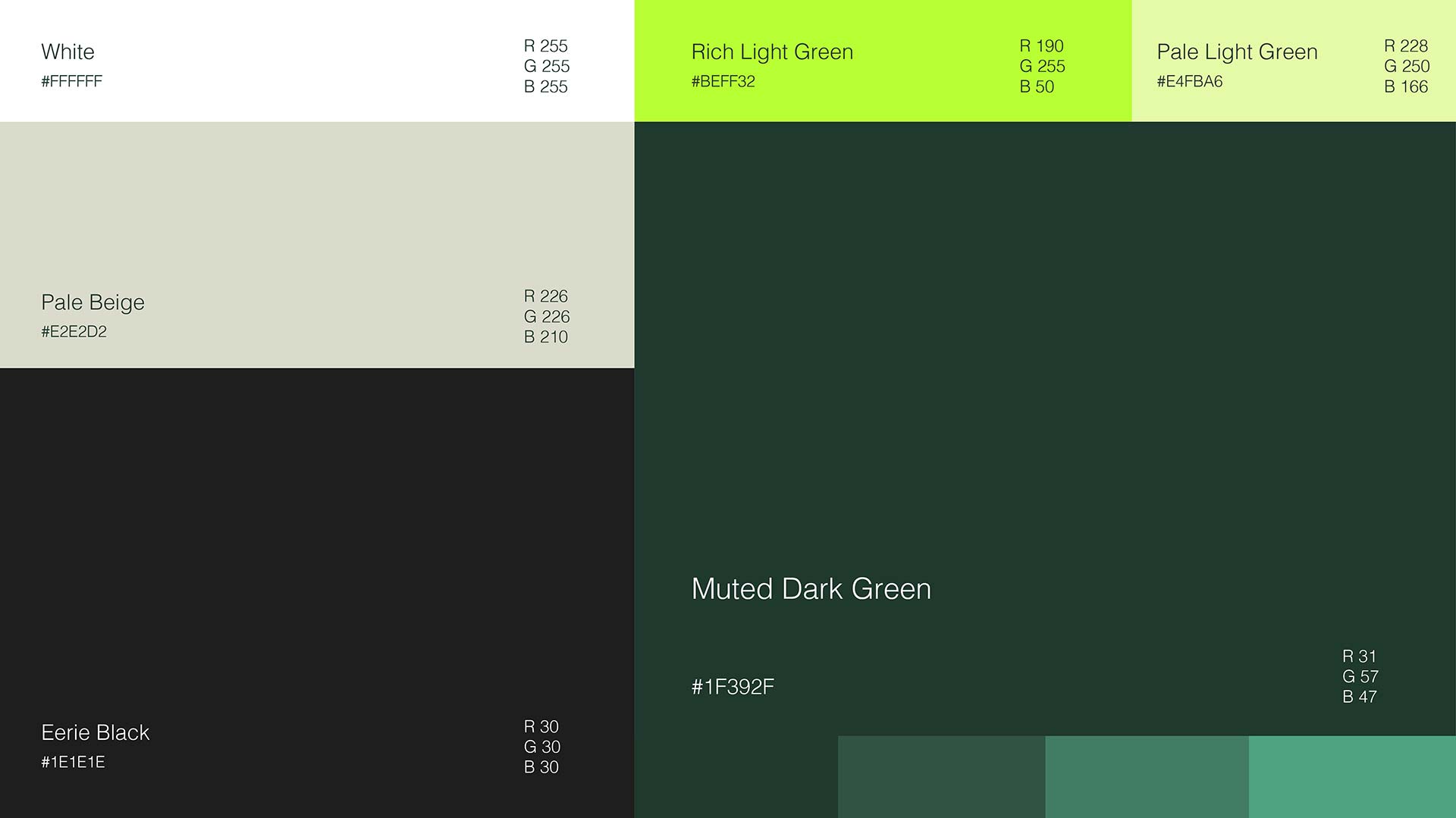Click the "Rich Light Green" color name

pyautogui.click(x=772, y=52)
